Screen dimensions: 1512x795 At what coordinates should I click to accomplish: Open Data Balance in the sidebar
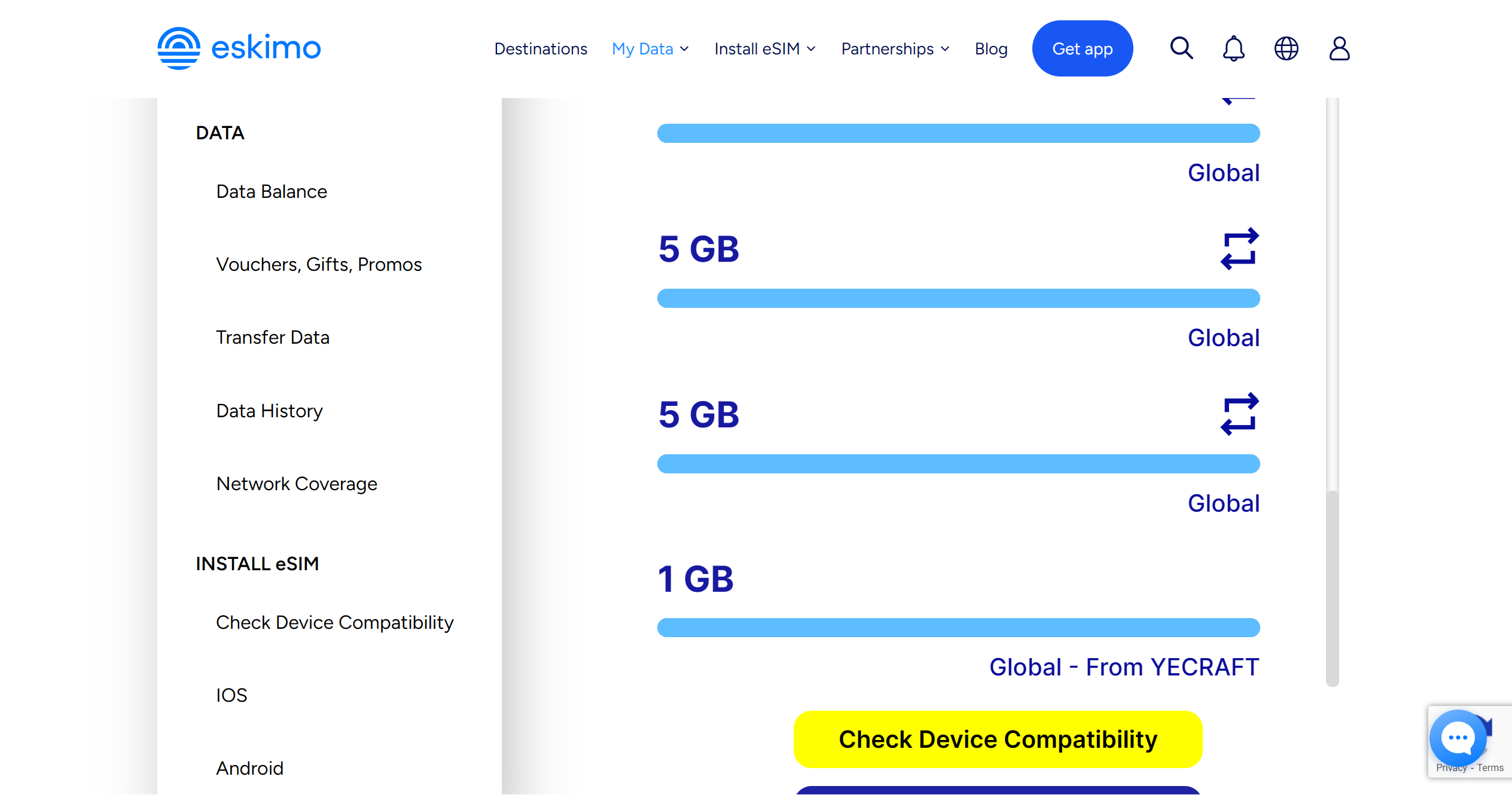click(272, 191)
